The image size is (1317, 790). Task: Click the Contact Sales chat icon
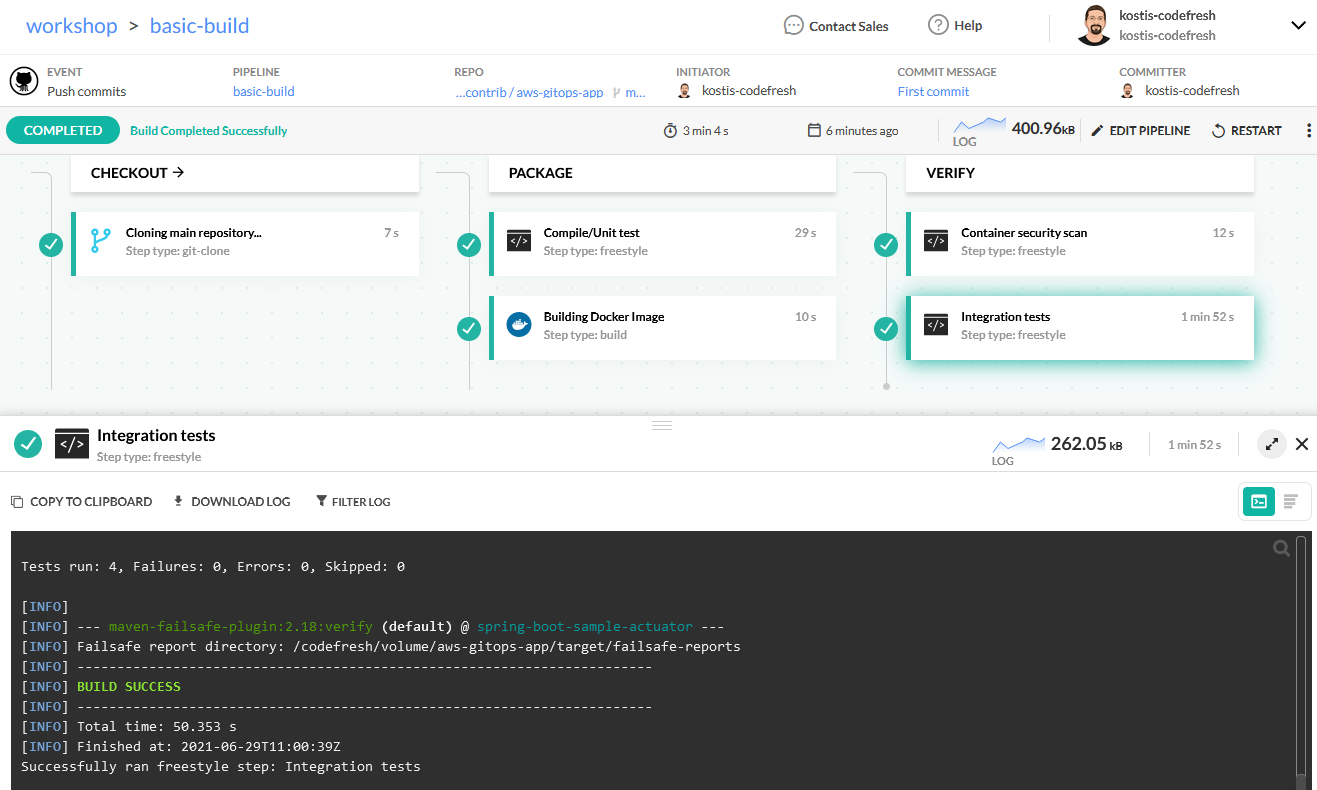(793, 26)
